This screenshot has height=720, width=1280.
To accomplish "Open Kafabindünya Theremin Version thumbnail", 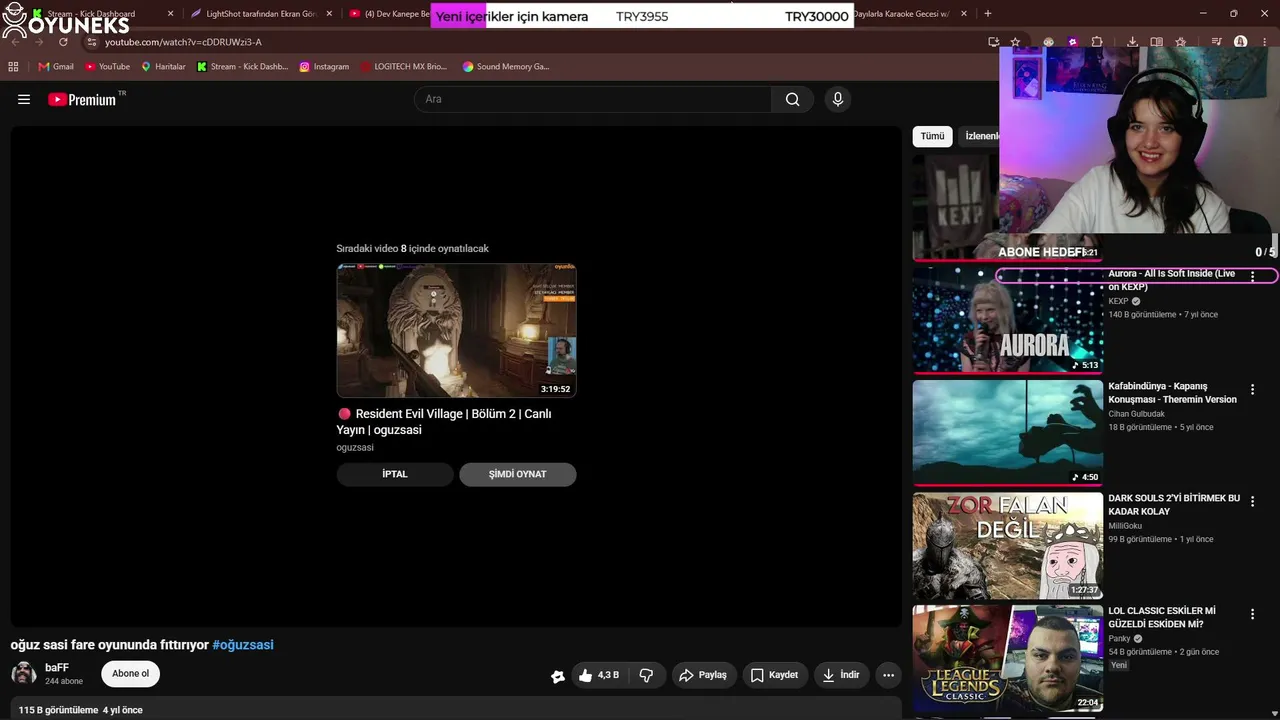I will tap(1007, 432).
